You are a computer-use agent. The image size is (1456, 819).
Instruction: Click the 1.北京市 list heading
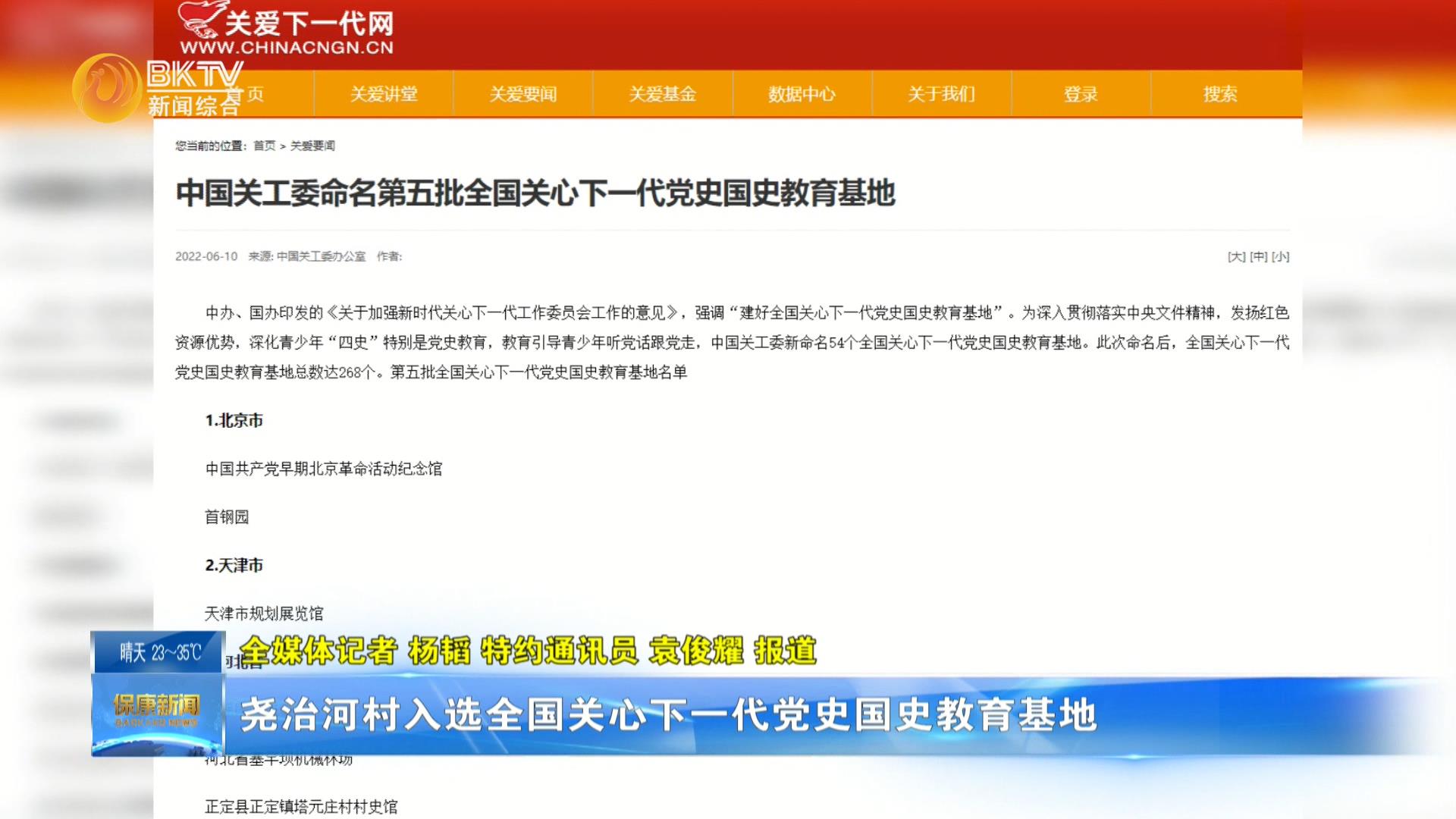tap(234, 420)
